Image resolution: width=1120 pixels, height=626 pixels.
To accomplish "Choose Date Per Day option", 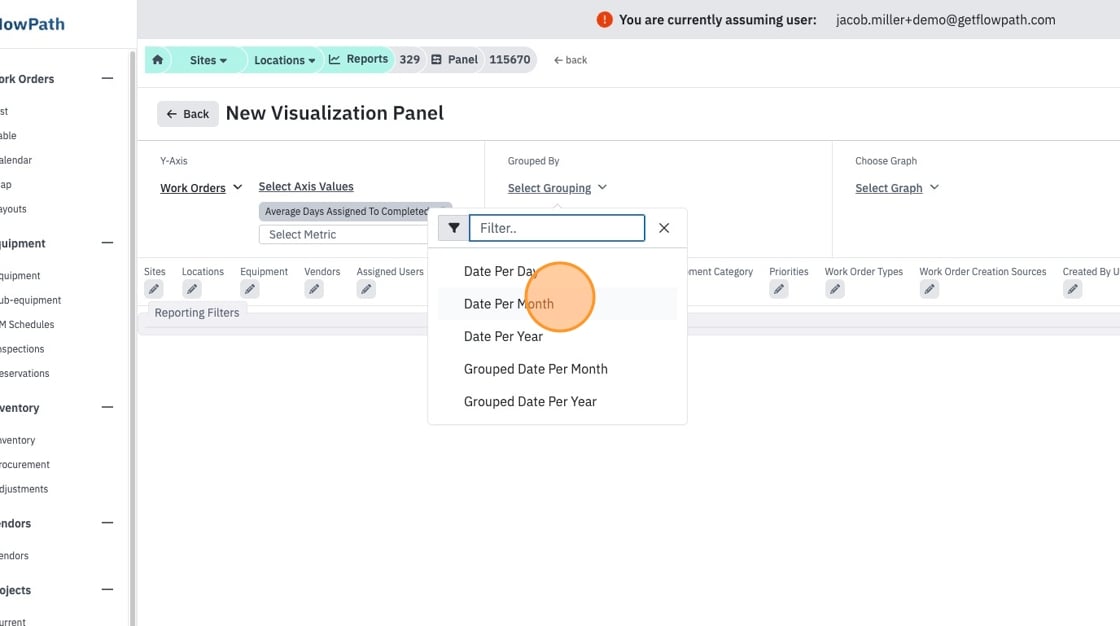I will [557, 272].
